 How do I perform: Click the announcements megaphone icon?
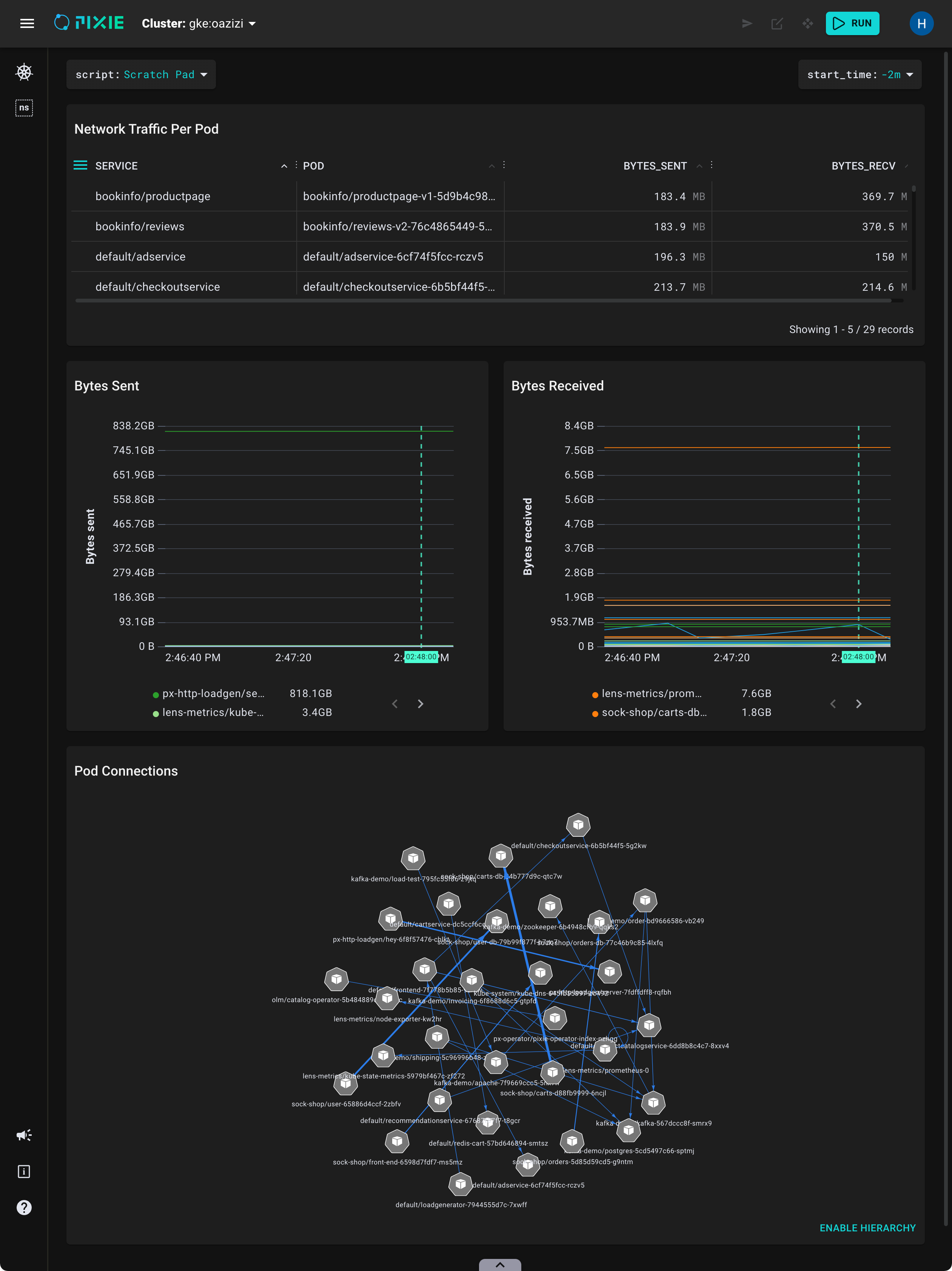click(x=24, y=1135)
